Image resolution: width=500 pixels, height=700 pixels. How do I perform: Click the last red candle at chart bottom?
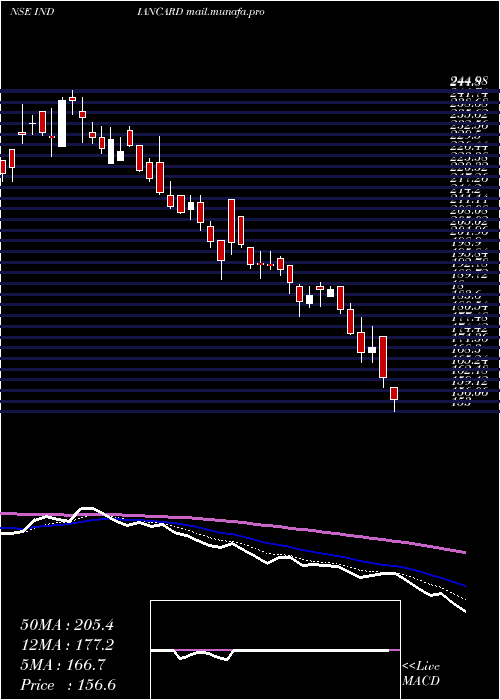(x=394, y=394)
